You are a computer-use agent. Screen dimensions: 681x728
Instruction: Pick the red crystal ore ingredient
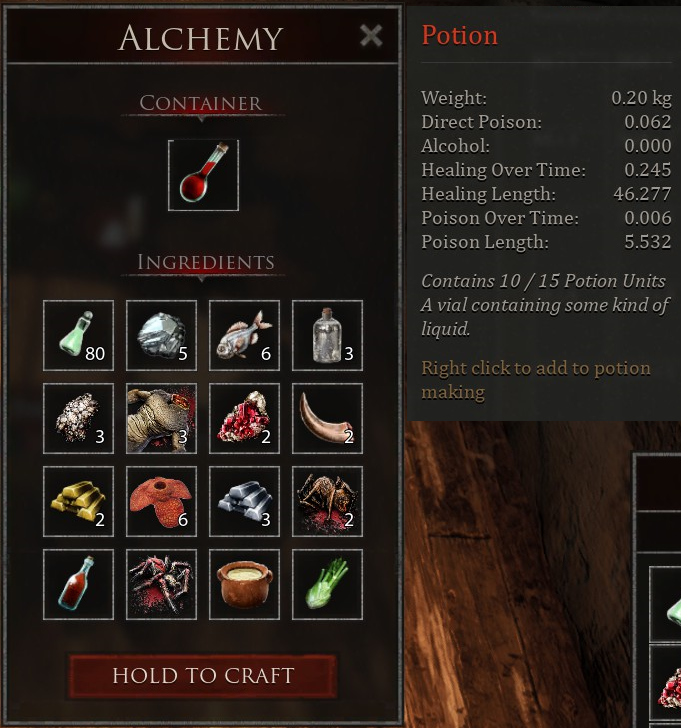point(244,418)
